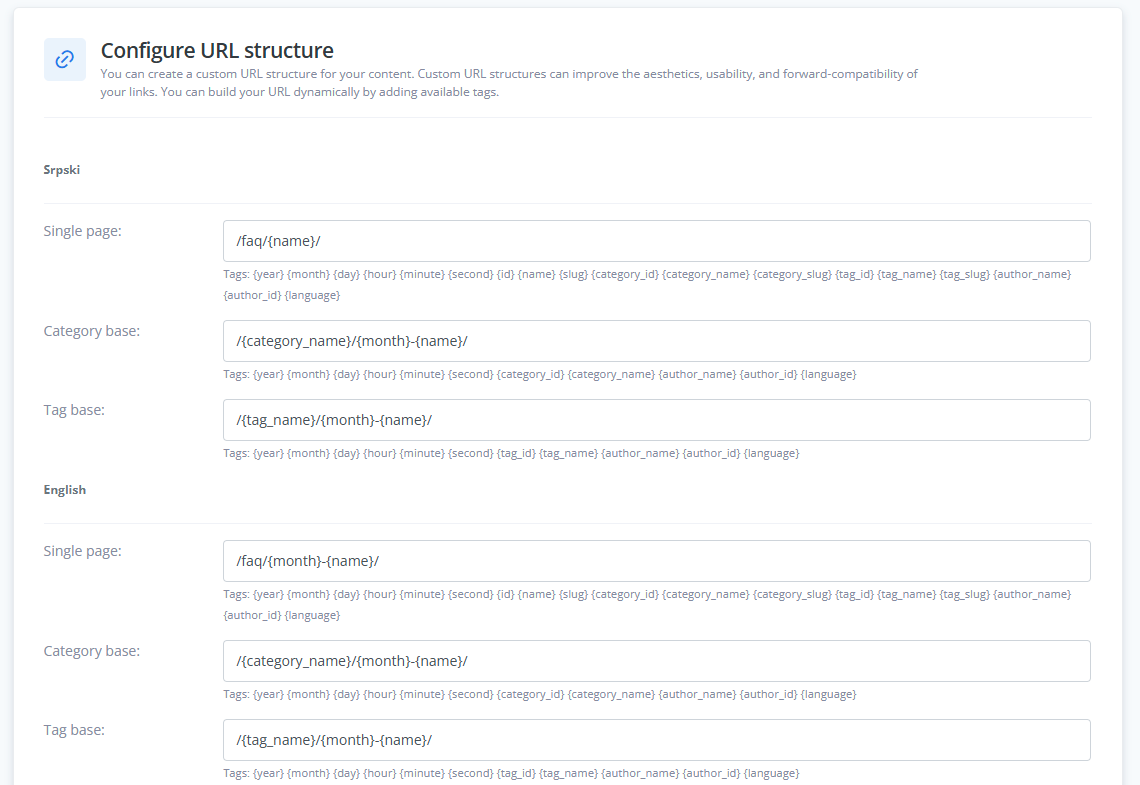Click the Configure URL structure heading
The height and width of the screenshot is (785, 1140).
pyautogui.click(x=217, y=50)
